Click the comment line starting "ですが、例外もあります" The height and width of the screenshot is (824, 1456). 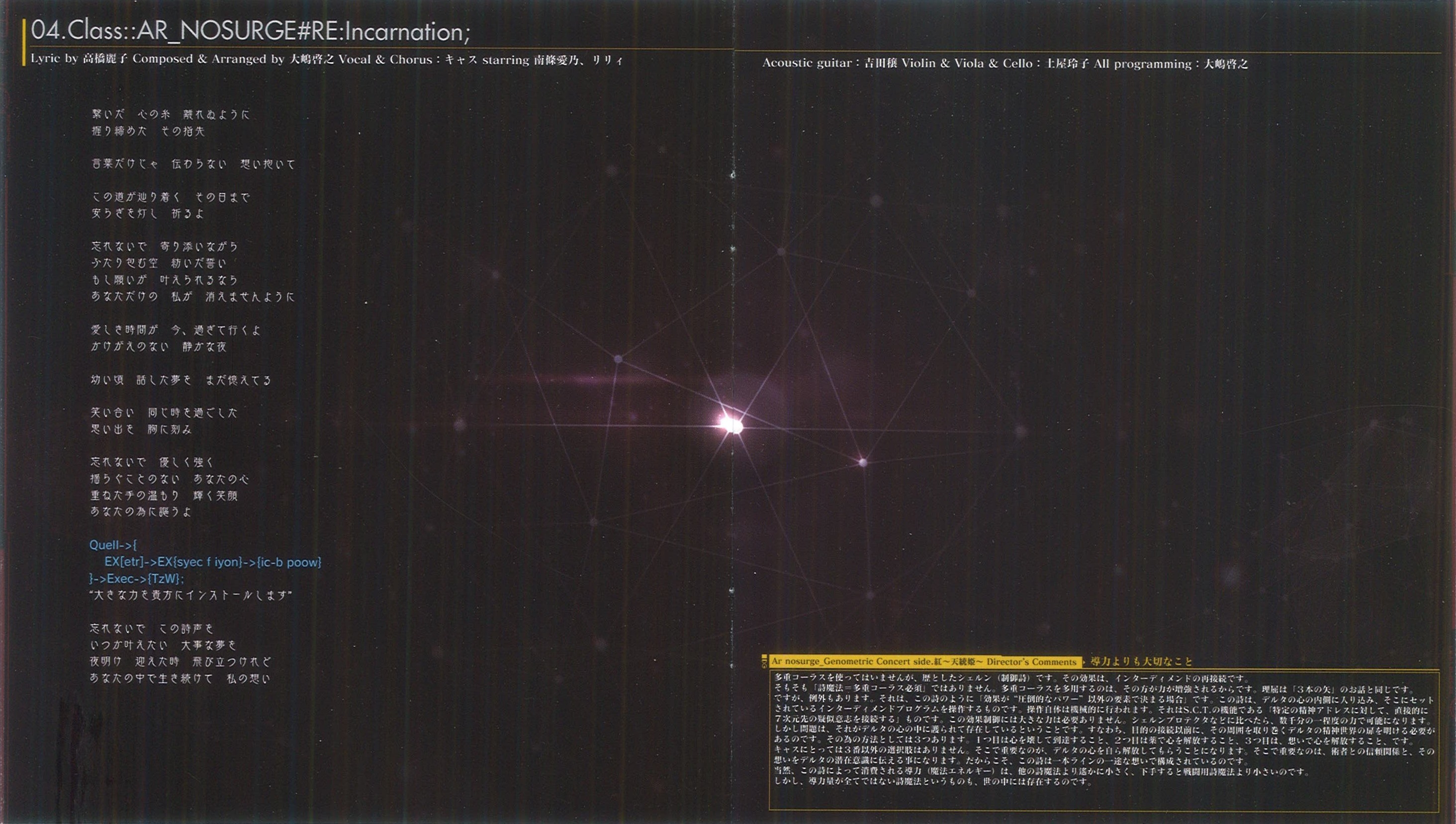point(1104,699)
